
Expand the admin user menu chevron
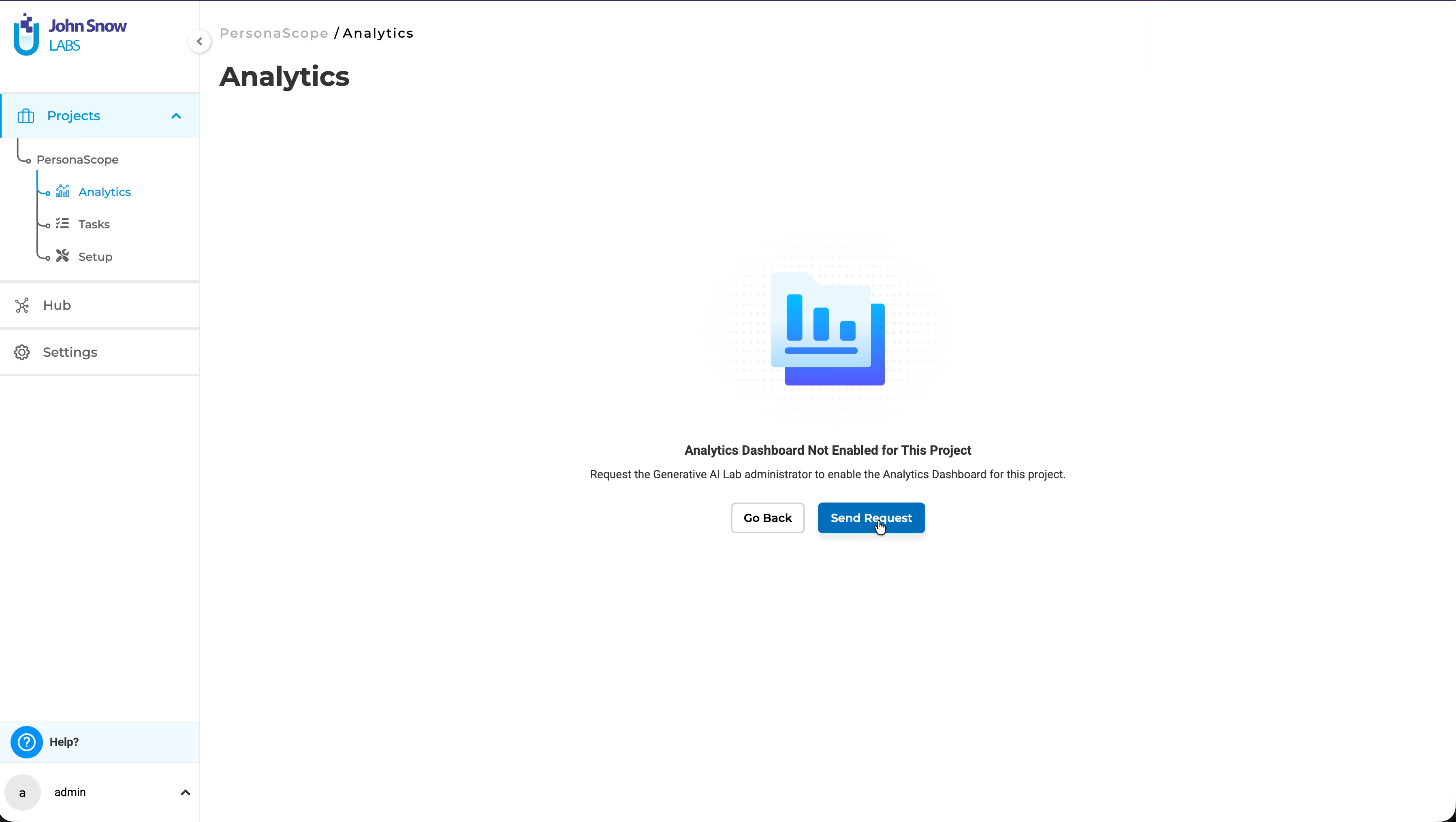tap(185, 792)
